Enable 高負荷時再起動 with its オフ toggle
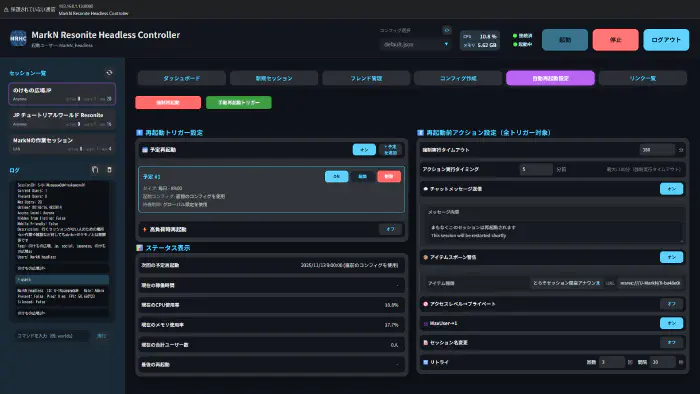Image resolution: width=700 pixels, height=394 pixels. [391, 229]
